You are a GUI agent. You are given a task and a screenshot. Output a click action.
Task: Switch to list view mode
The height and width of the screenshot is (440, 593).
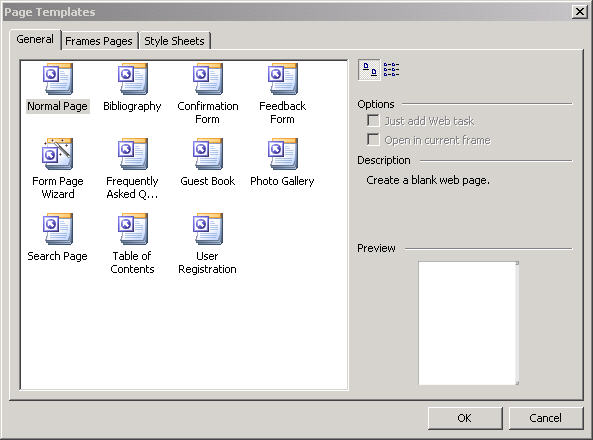(x=391, y=70)
